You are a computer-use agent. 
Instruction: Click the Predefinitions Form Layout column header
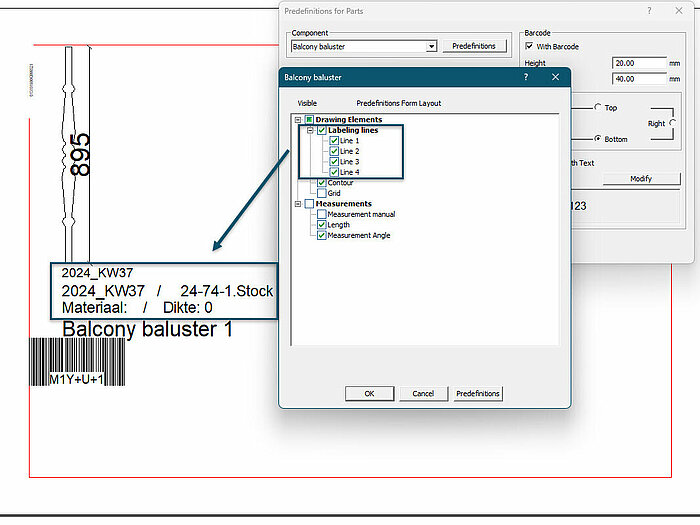point(399,103)
